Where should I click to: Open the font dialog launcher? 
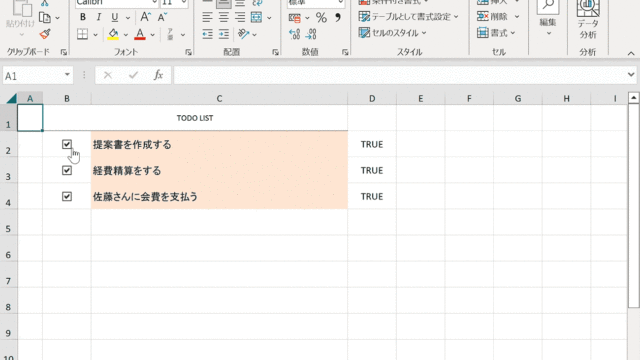pyautogui.click(x=188, y=52)
